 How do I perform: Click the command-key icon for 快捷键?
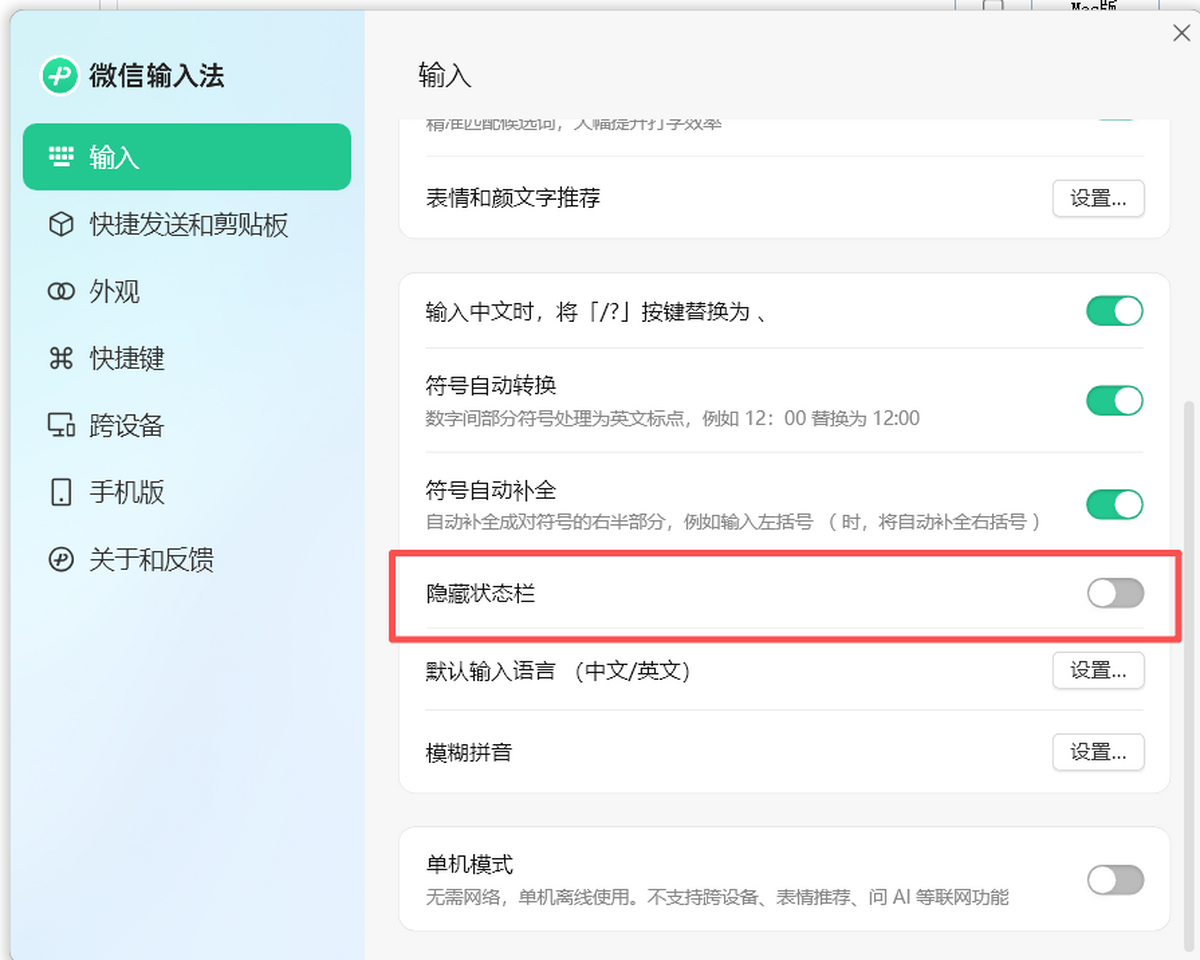pos(61,358)
